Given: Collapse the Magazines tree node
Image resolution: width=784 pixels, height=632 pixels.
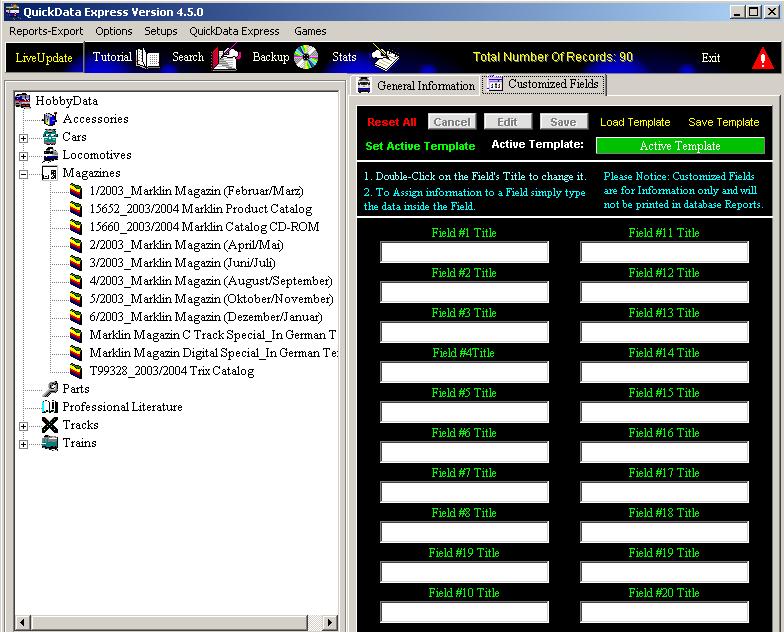Looking at the screenshot, I should click(23, 173).
